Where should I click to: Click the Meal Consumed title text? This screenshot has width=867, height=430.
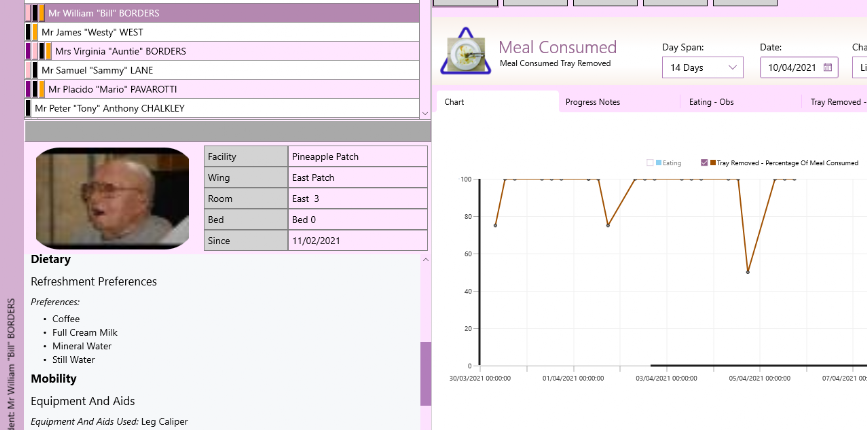pos(557,47)
